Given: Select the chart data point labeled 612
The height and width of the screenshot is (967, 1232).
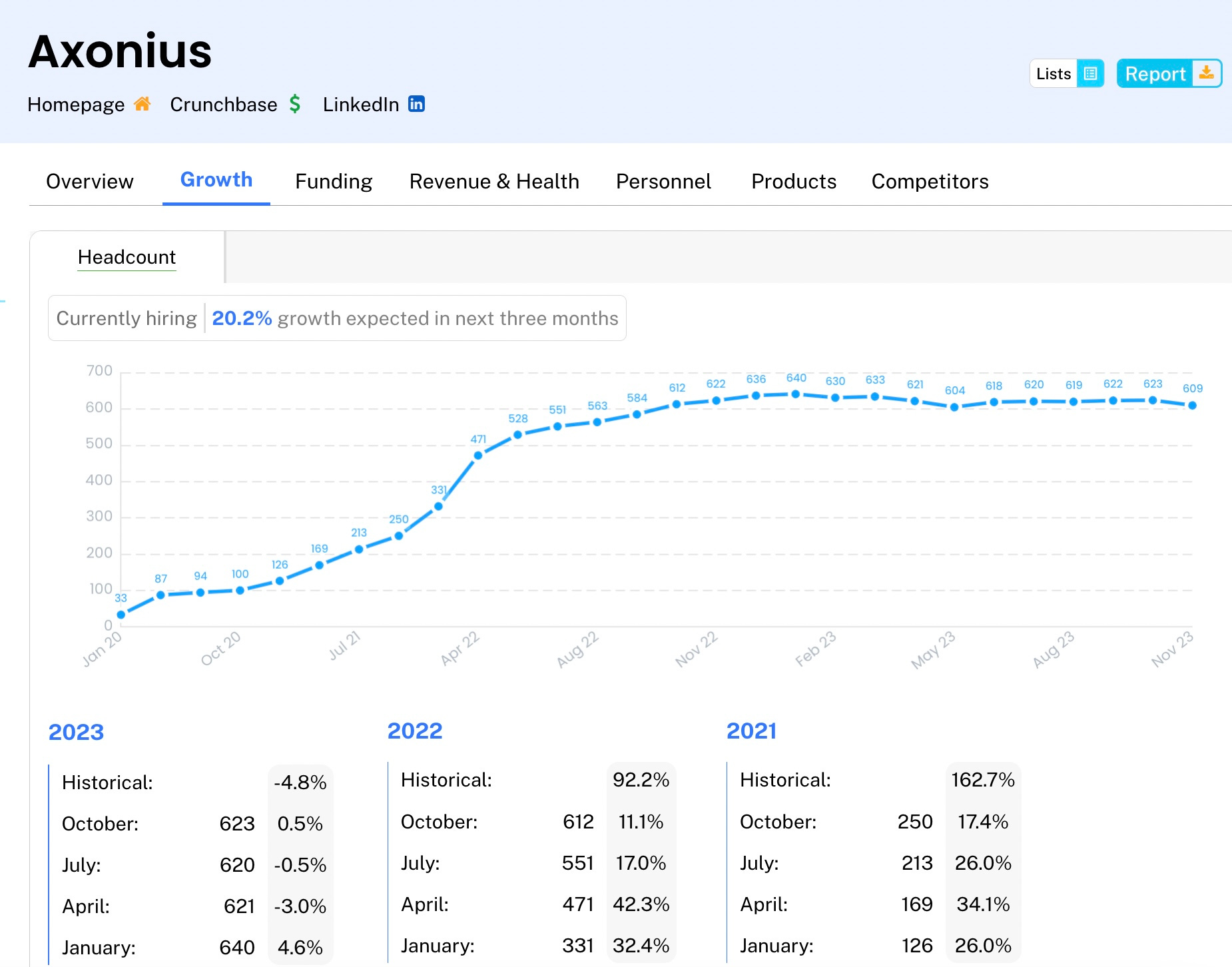Looking at the screenshot, I should (677, 404).
